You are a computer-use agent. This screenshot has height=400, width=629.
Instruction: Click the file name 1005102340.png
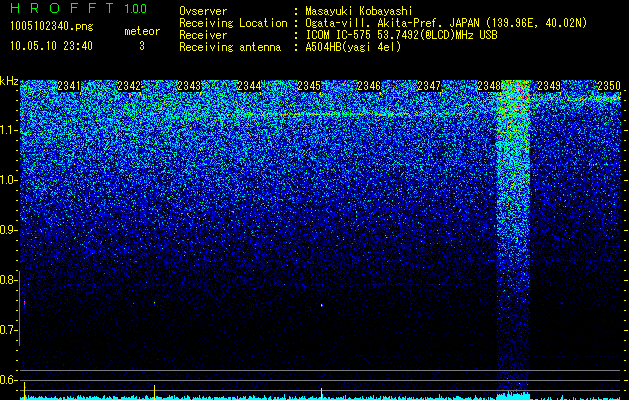52,27
